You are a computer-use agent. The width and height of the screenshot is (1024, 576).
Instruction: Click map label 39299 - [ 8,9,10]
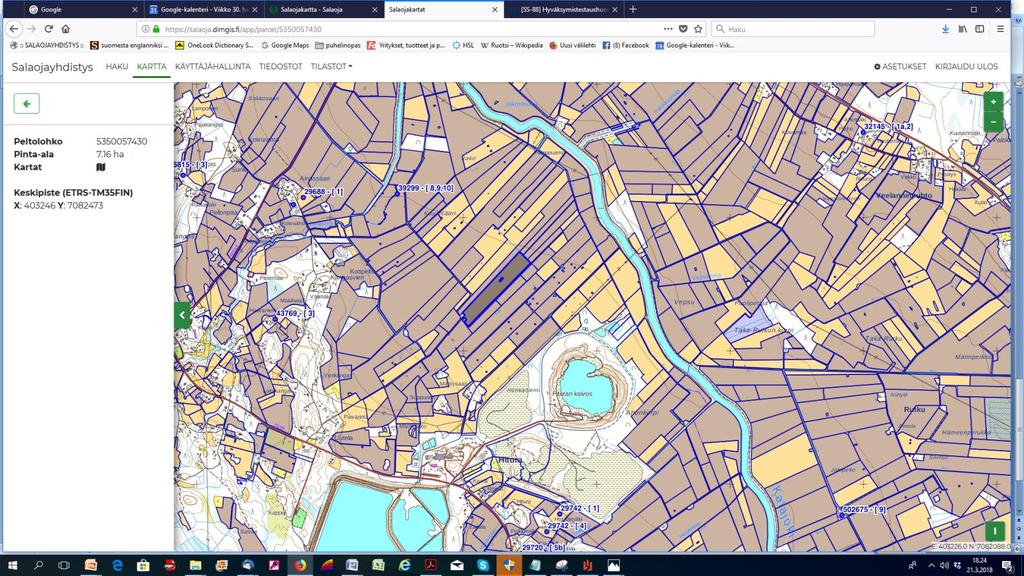(425, 188)
